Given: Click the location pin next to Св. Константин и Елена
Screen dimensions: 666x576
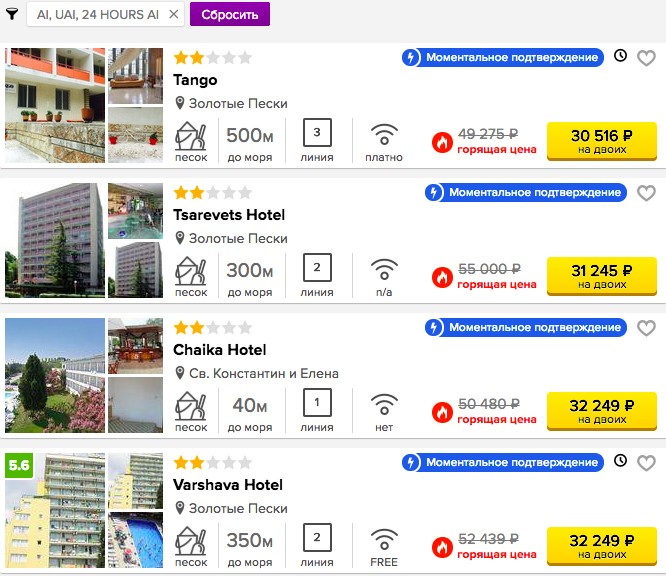Looking at the screenshot, I should (180, 373).
